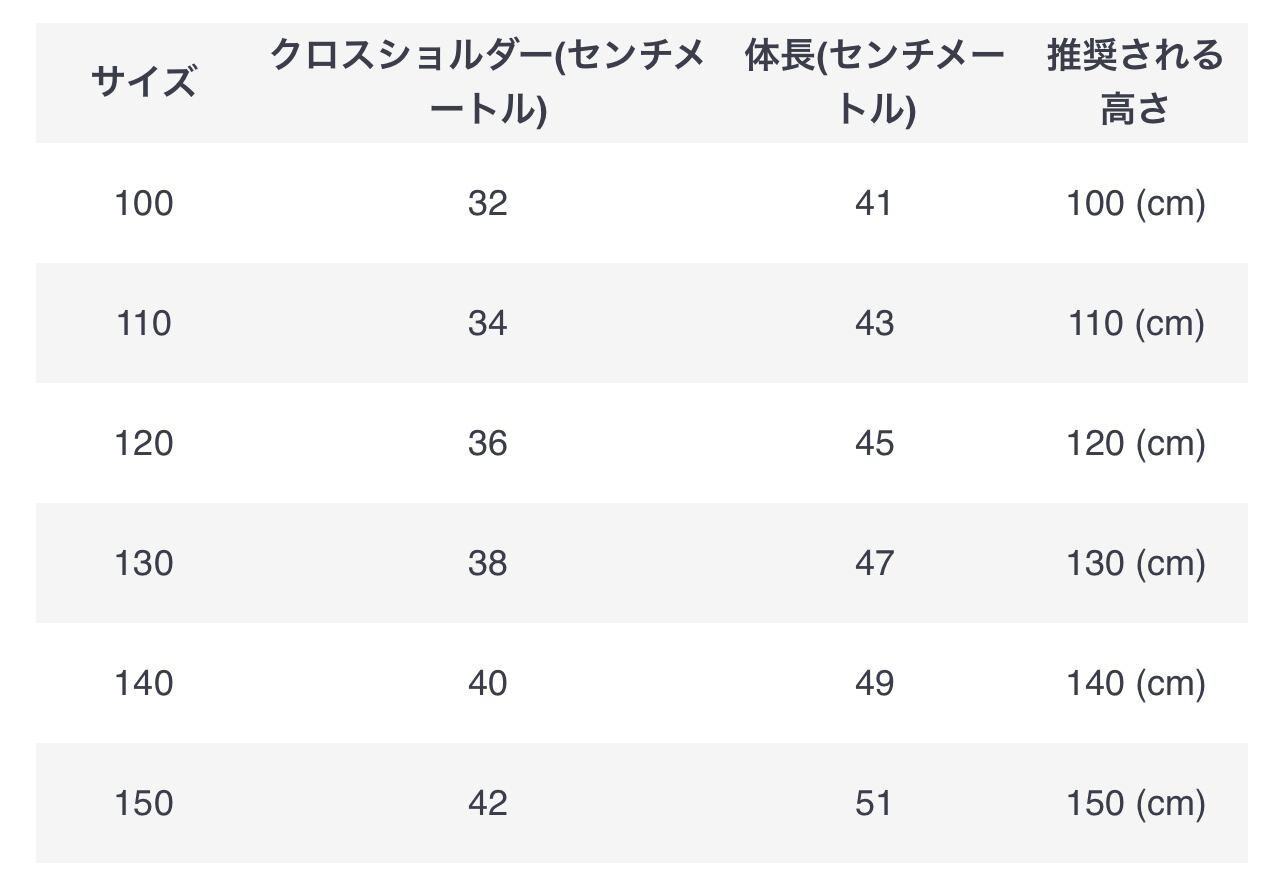Image resolution: width=1284 pixels, height=874 pixels.
Task: Select the クロスショルダー column header
Action: coord(487,82)
